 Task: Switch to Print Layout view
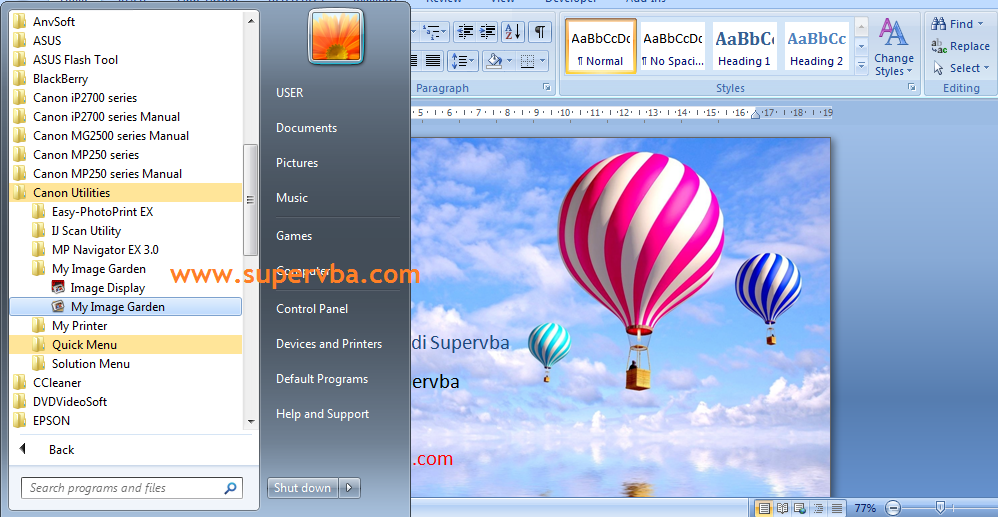(764, 508)
